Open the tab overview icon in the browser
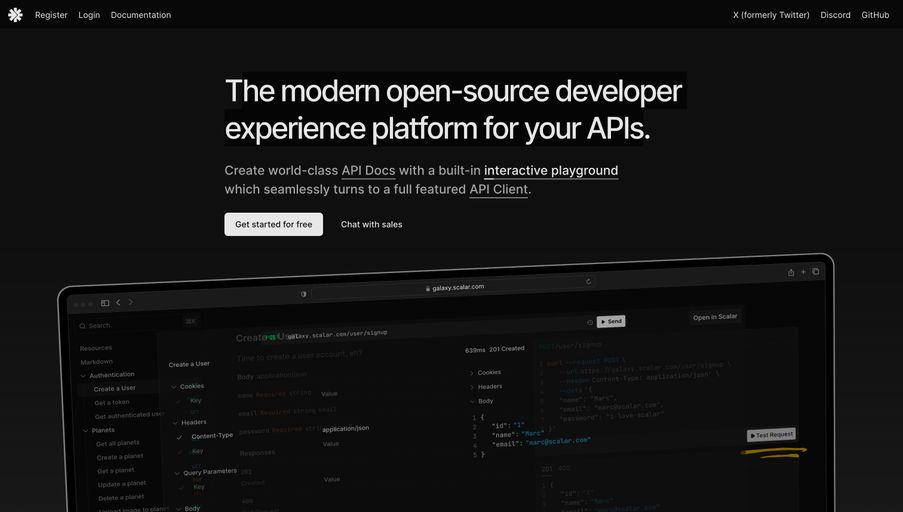The image size is (903, 512). click(x=816, y=272)
